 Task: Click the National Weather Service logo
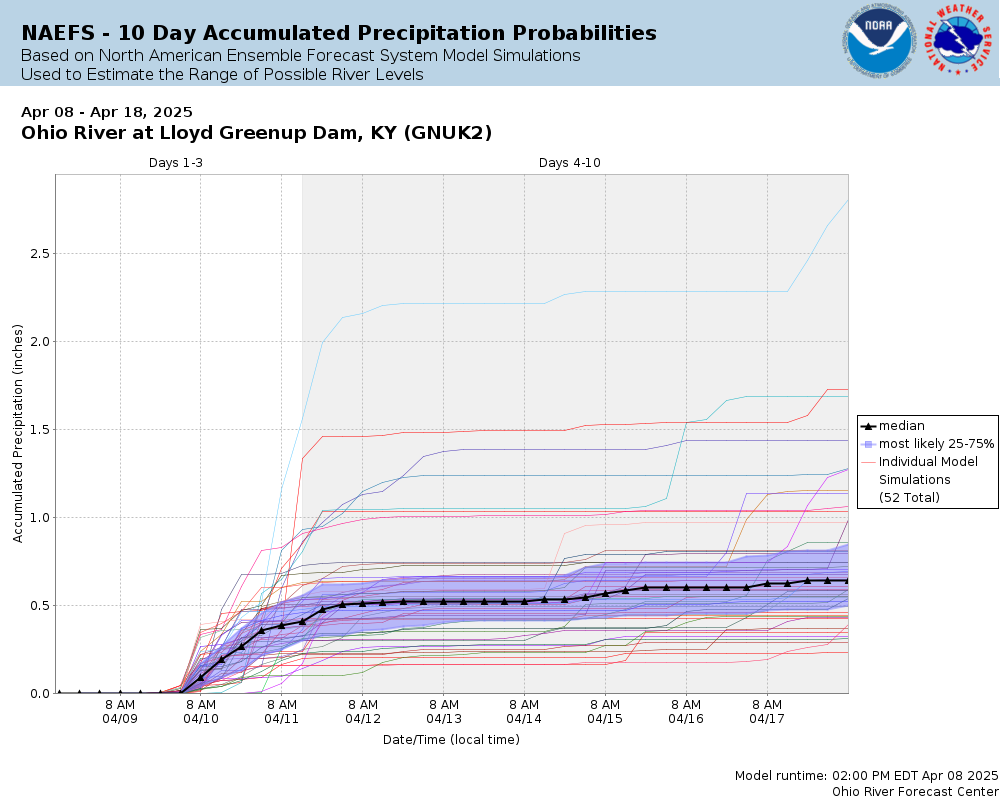click(x=961, y=42)
